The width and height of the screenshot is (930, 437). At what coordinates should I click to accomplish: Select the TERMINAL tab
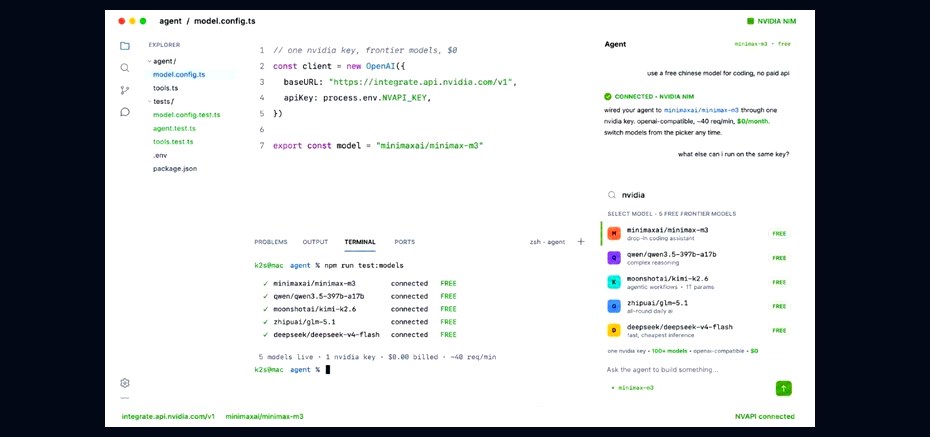(360, 242)
